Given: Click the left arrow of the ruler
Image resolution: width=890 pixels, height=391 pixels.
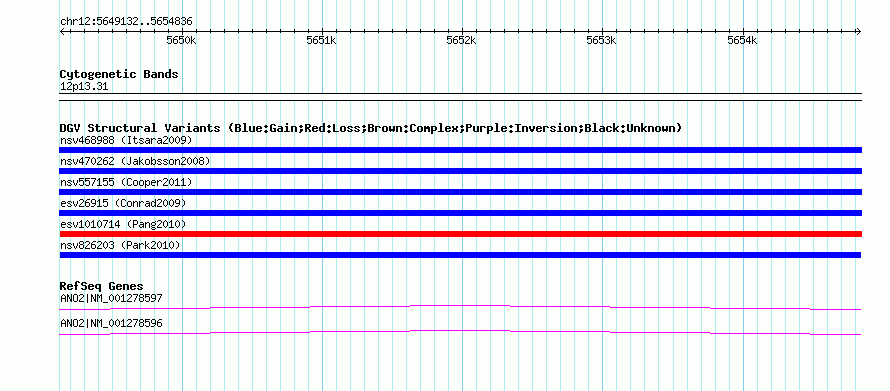Looking at the screenshot, I should (62, 32).
